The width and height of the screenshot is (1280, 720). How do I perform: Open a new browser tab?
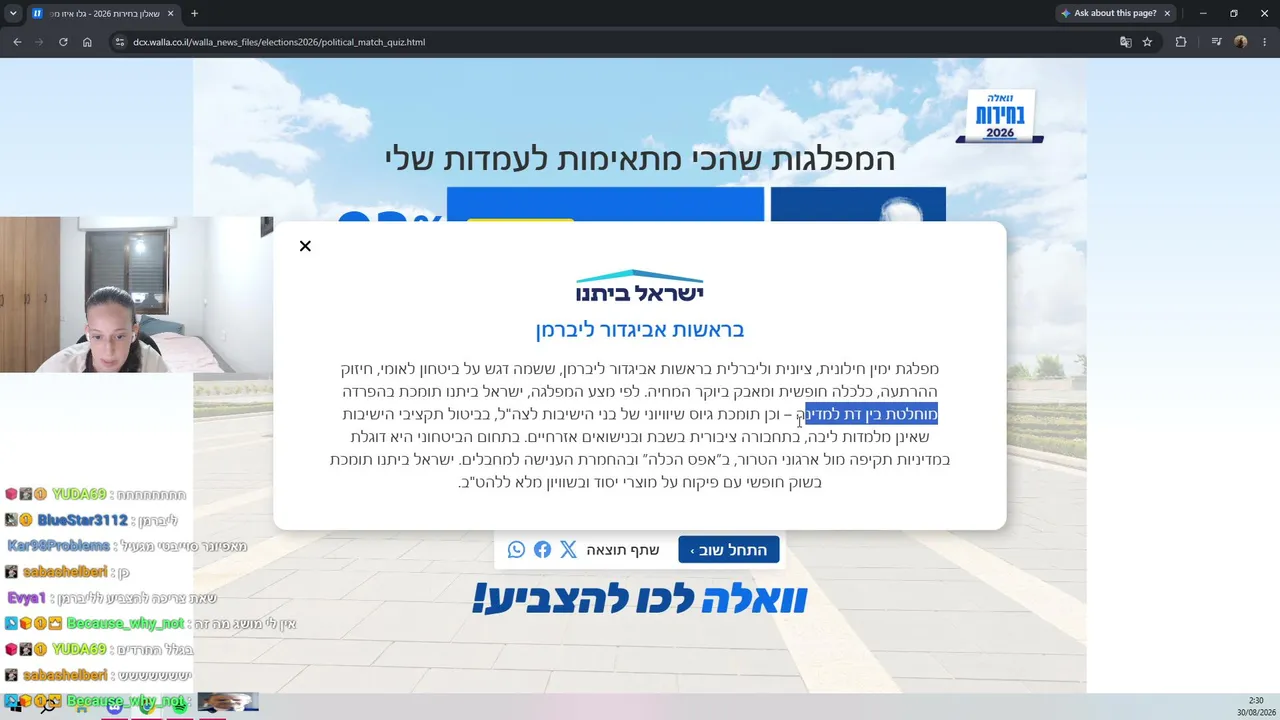[194, 13]
